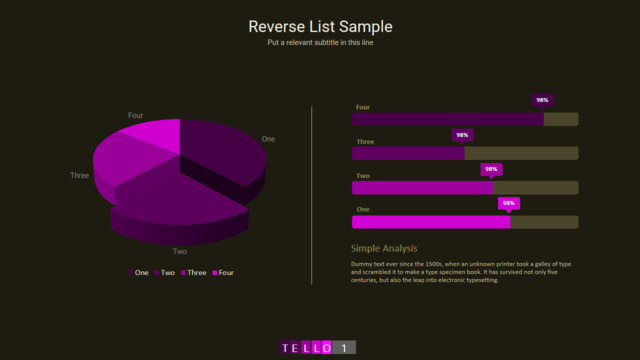The image size is (640, 360).
Task: Click the 98% callout above the Two bar
Action: 491,169
